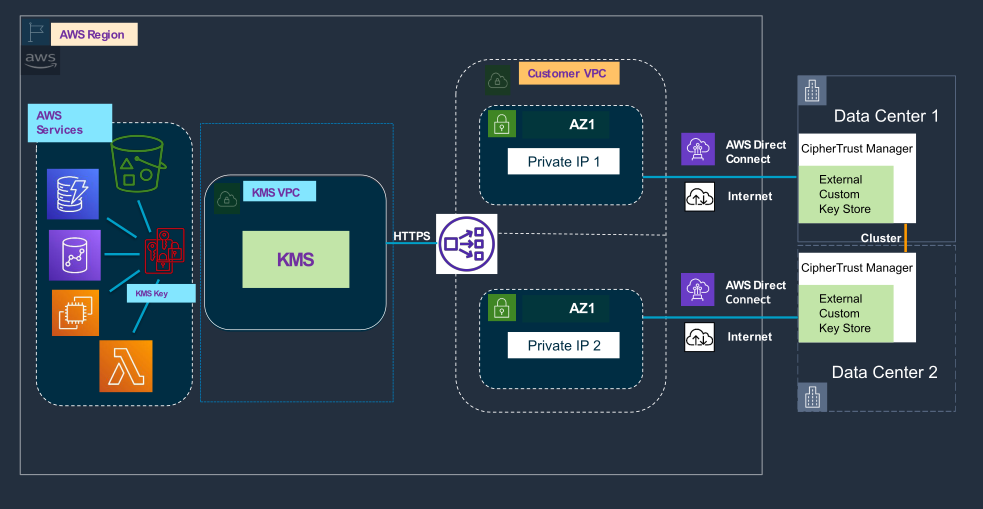Screen dimensions: 983x509
Task: Click the Data Center 2 building icon
Action: tap(811, 397)
